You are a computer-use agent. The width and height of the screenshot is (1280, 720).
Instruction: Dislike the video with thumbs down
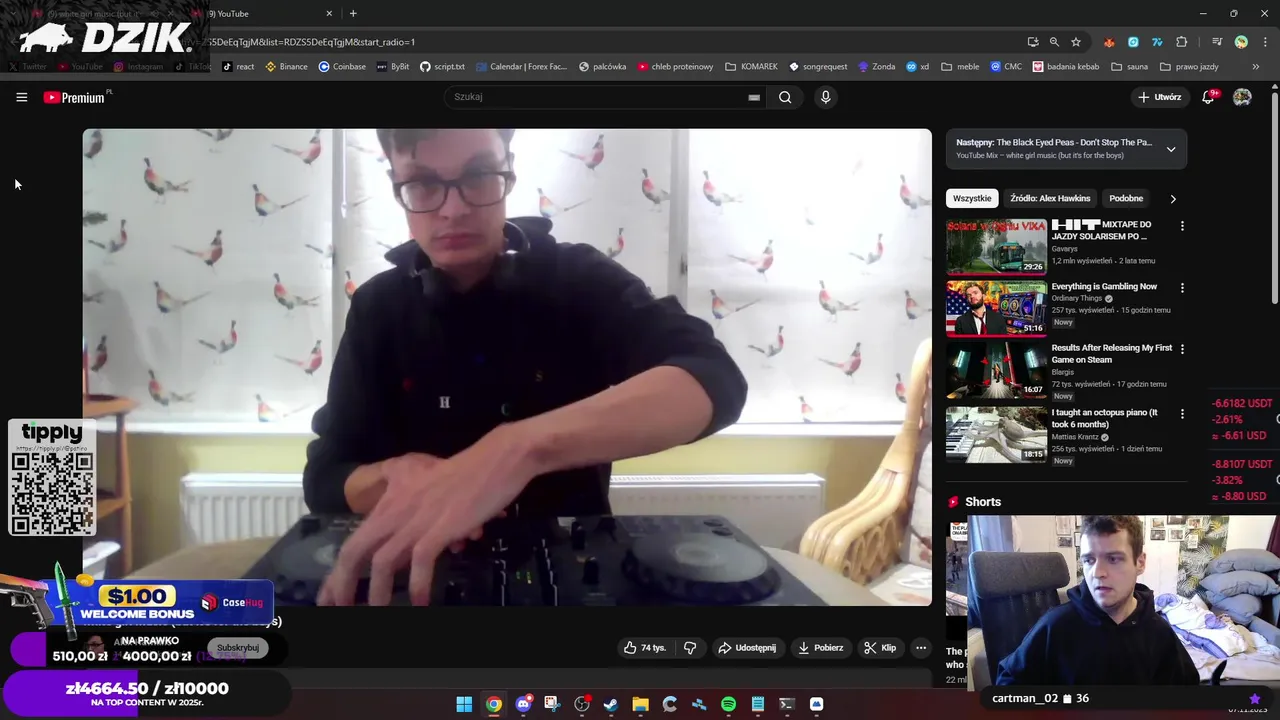point(690,648)
